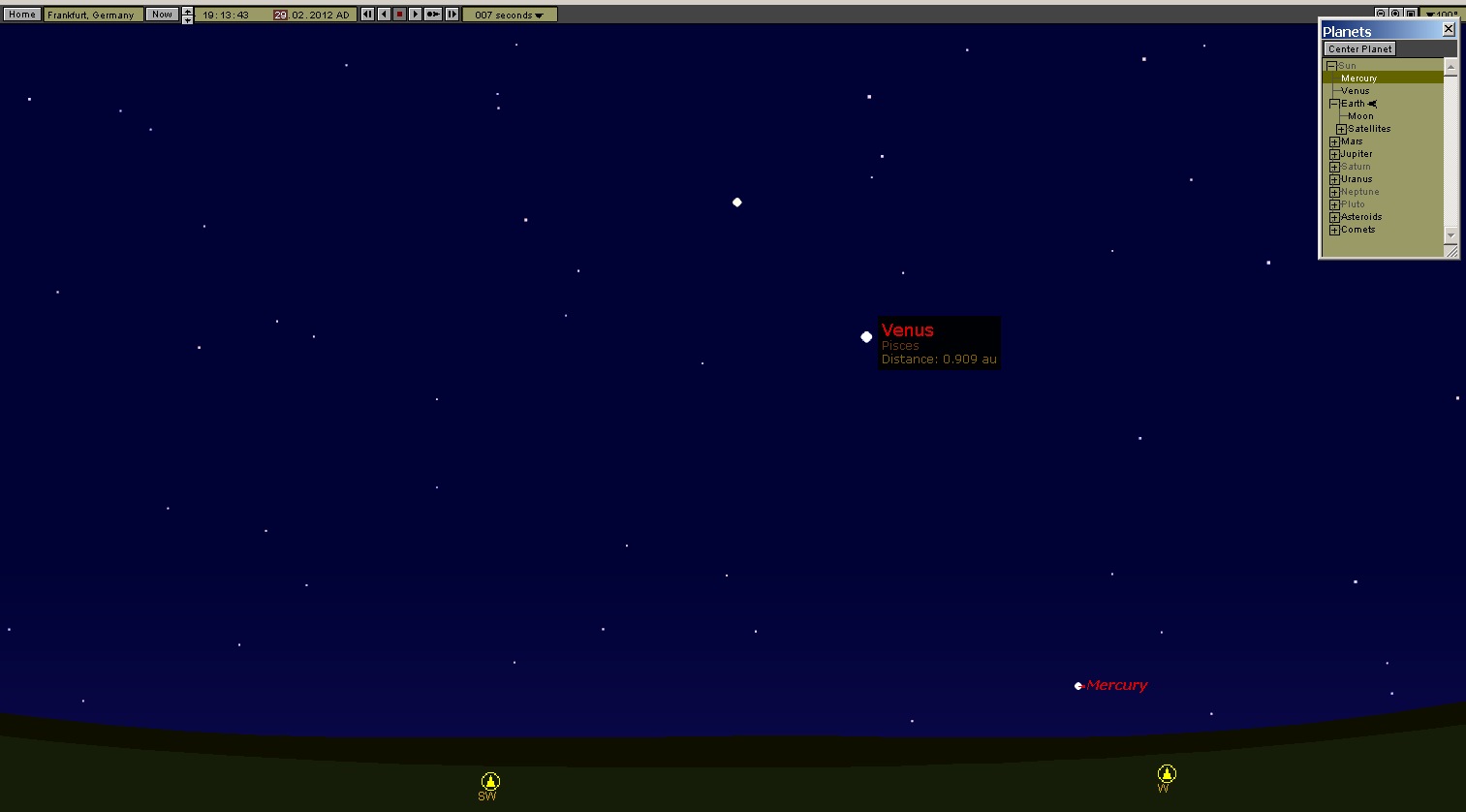
Task: Click the zoom out magnifier icon
Action: click(x=1381, y=14)
